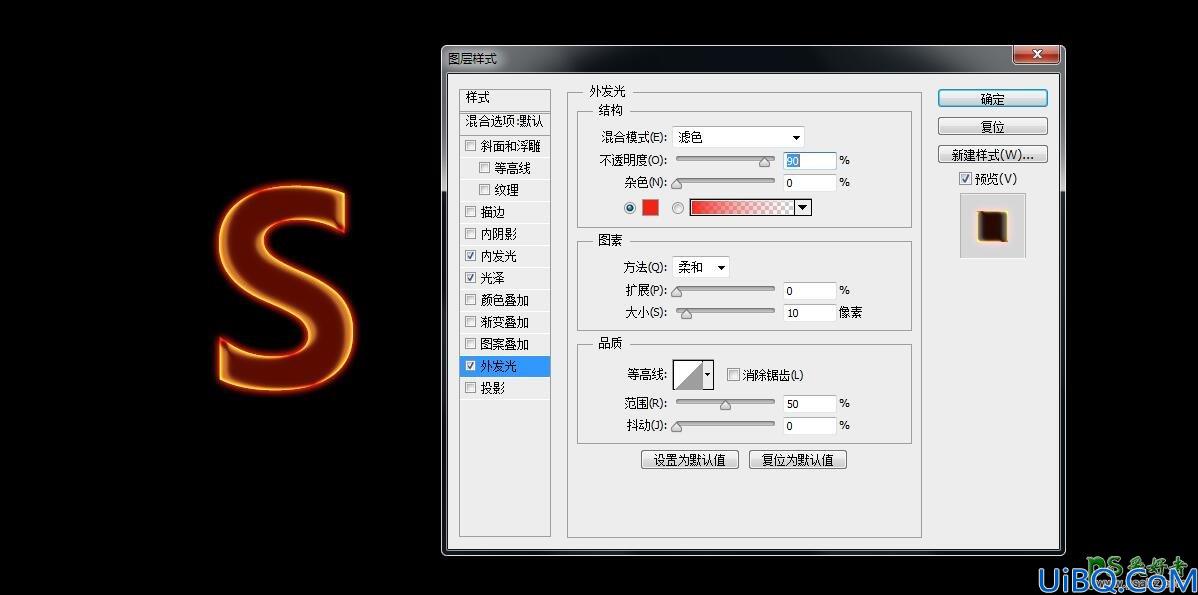Screen dimensions: 1198x595
Task: Select 混合选项:默认 in styles list
Action: [x=504, y=121]
